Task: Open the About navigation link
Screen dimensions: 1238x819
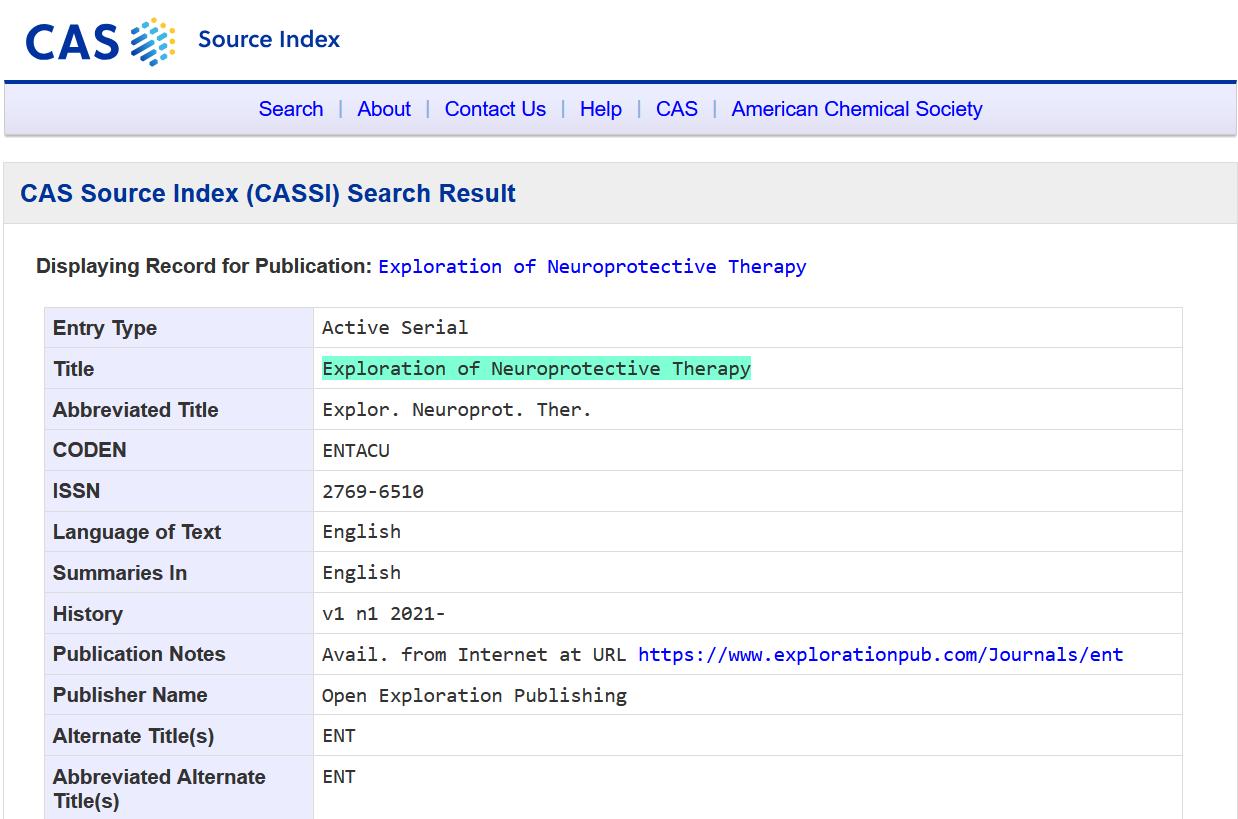Action: click(384, 109)
